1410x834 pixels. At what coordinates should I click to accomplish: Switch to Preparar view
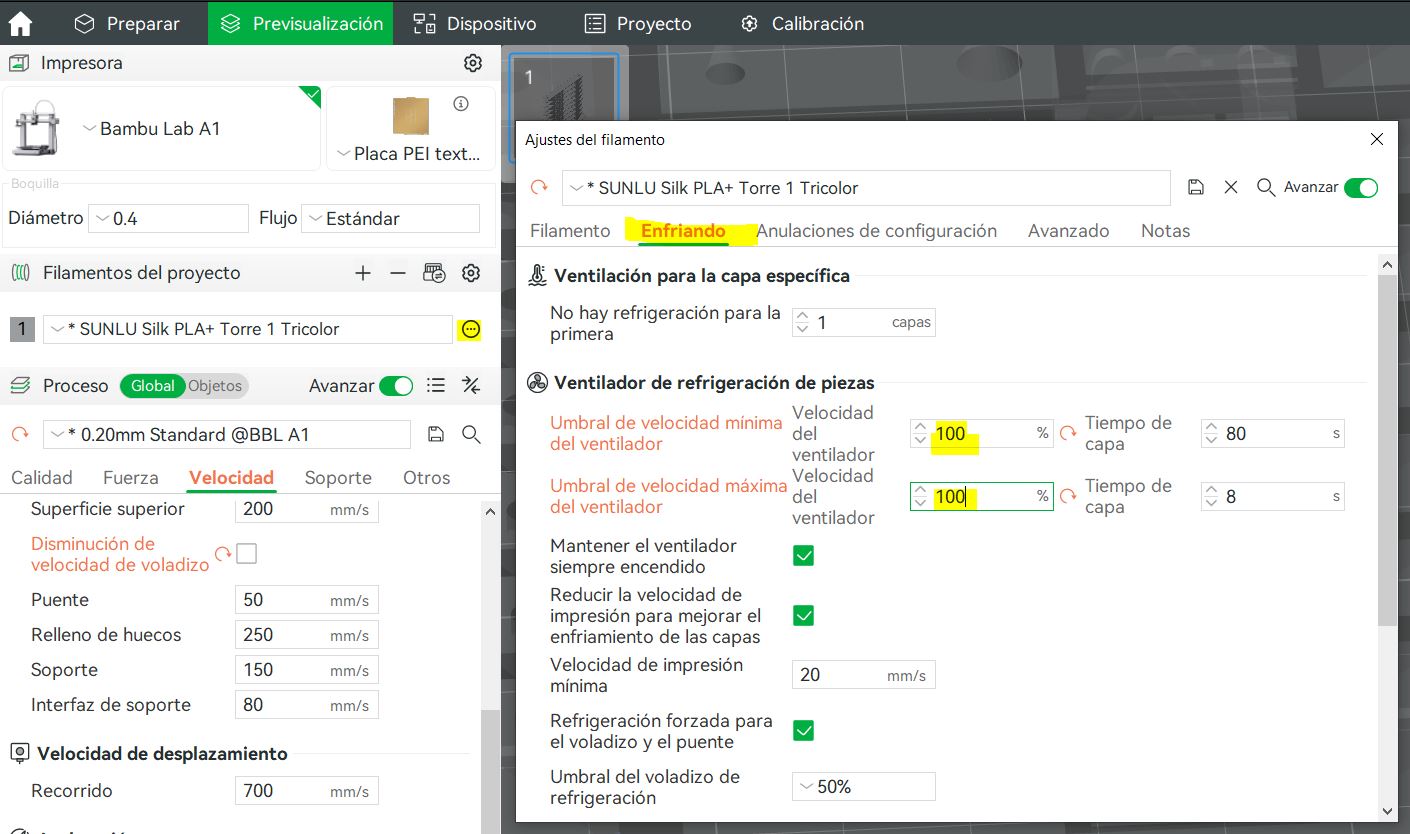[x=128, y=23]
